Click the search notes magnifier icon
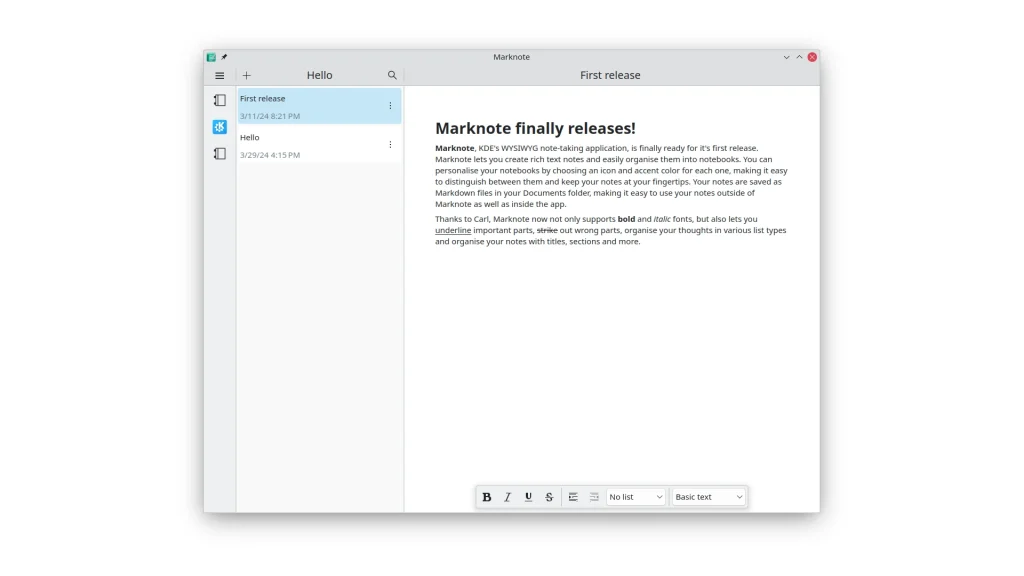 392,75
